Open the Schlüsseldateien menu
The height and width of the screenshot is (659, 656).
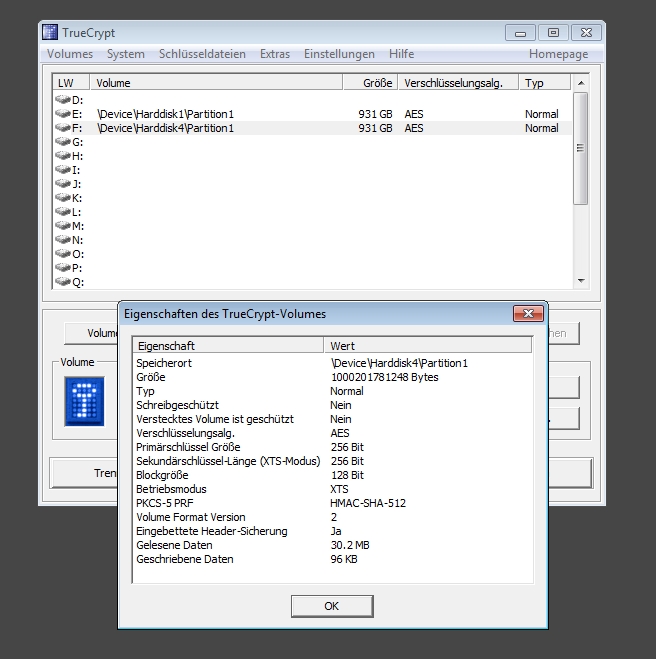click(202, 54)
